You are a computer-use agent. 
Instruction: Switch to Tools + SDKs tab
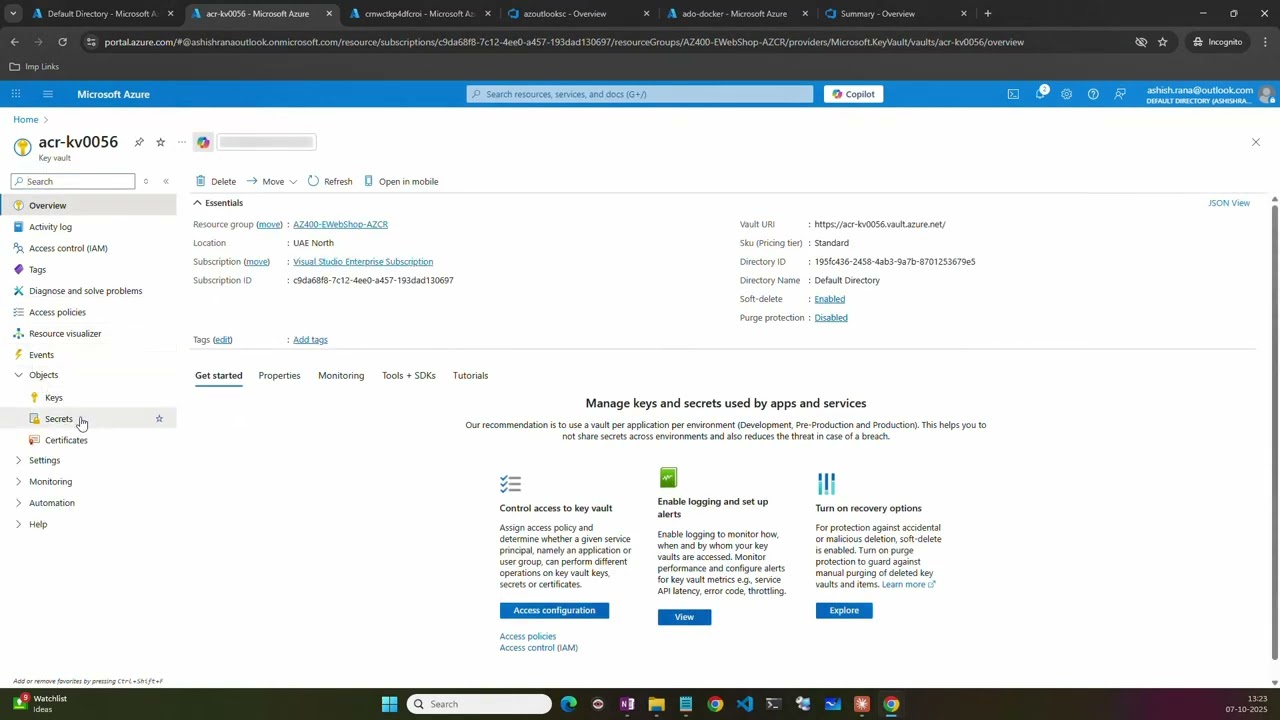coord(408,375)
